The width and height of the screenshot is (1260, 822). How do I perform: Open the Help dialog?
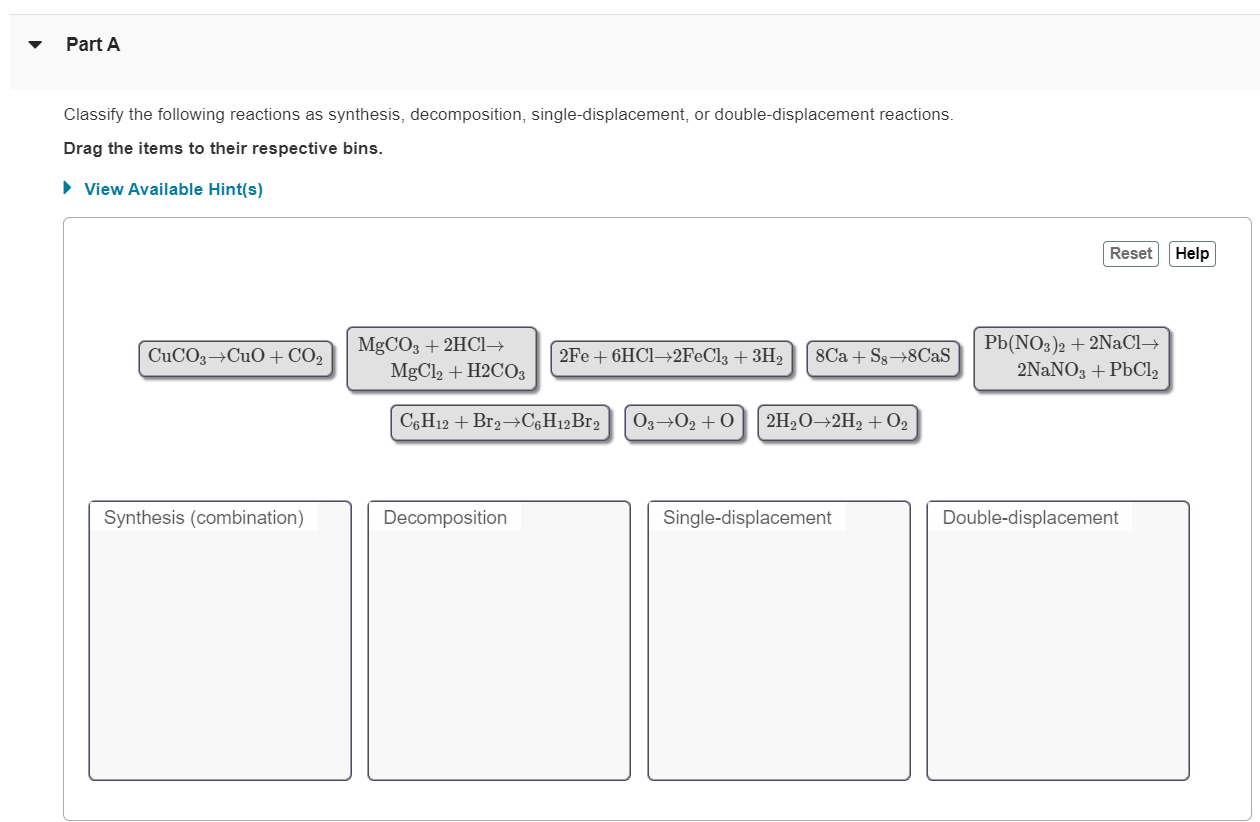tap(1192, 253)
